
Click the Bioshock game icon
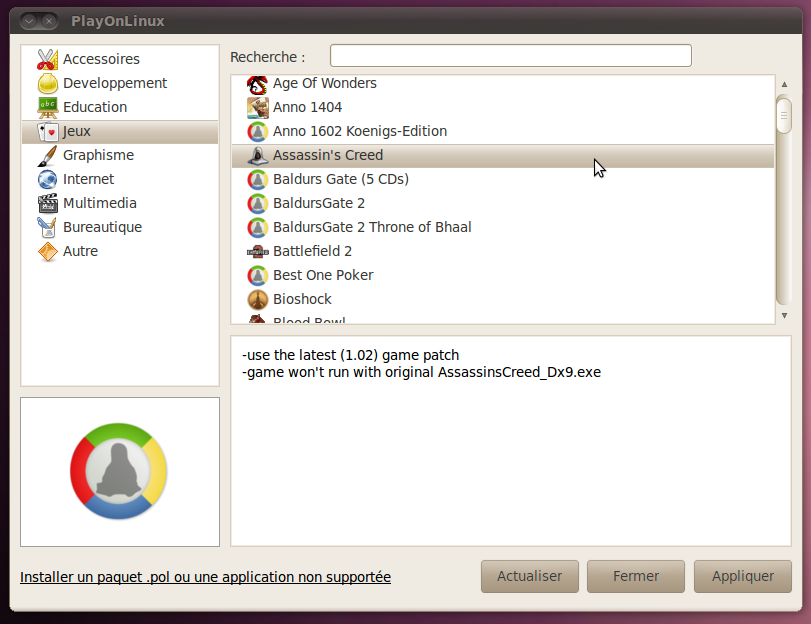258,299
